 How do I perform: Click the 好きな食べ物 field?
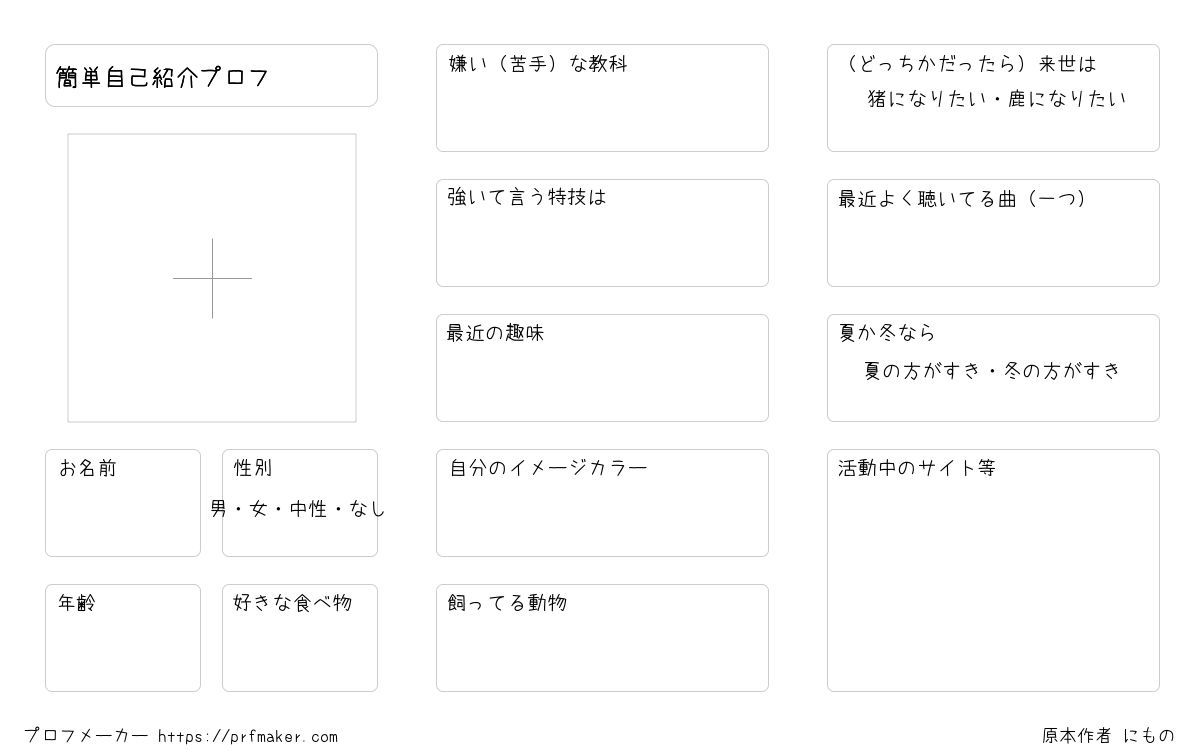299,648
